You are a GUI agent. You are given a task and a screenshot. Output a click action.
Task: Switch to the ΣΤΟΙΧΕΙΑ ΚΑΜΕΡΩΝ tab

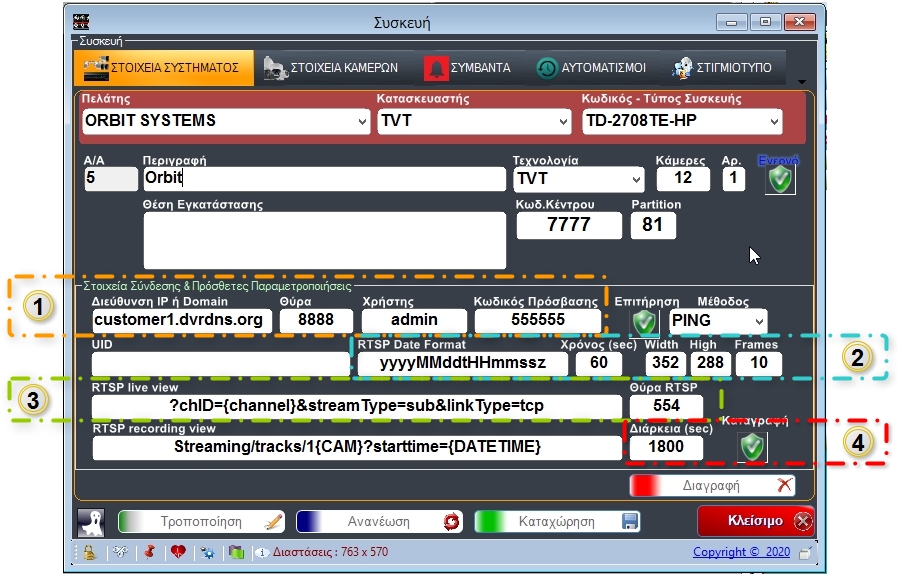[331, 68]
